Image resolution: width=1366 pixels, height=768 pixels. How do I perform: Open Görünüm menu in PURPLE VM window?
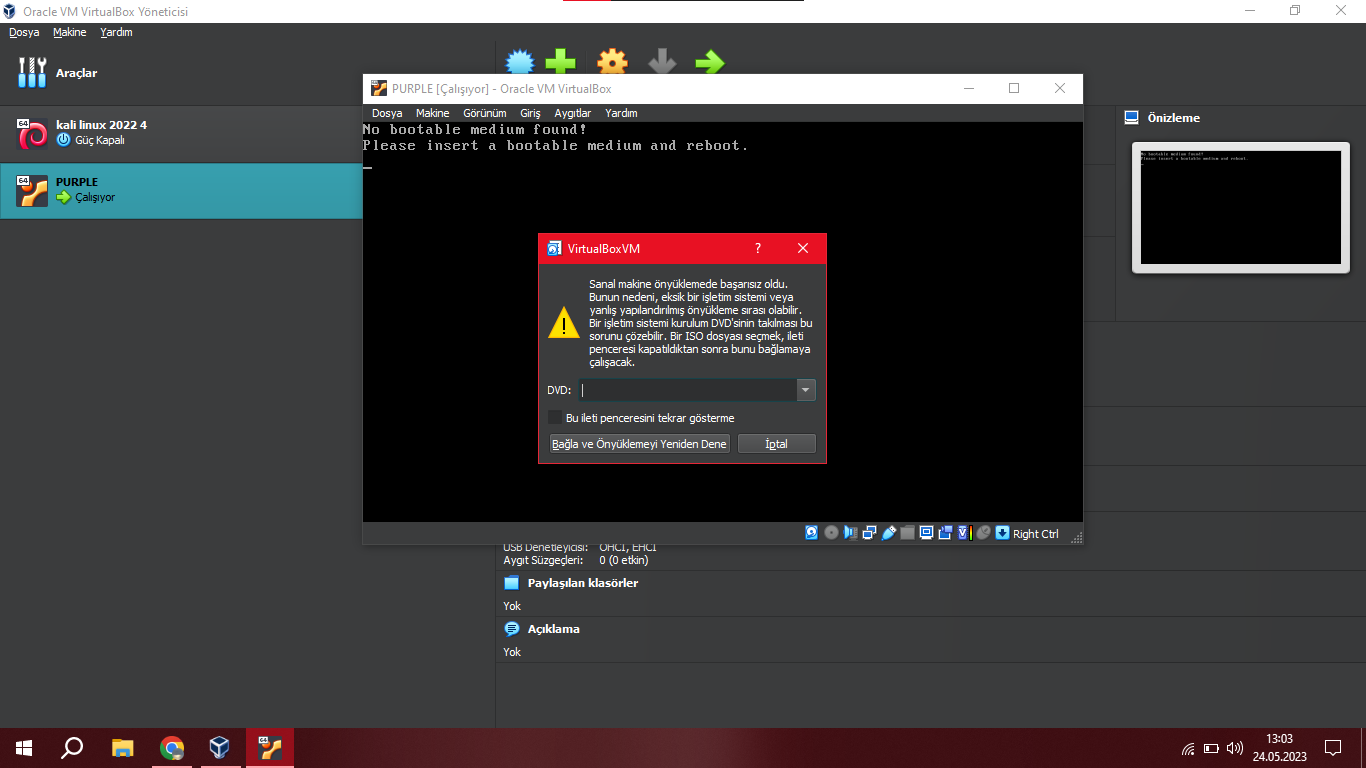[485, 113]
